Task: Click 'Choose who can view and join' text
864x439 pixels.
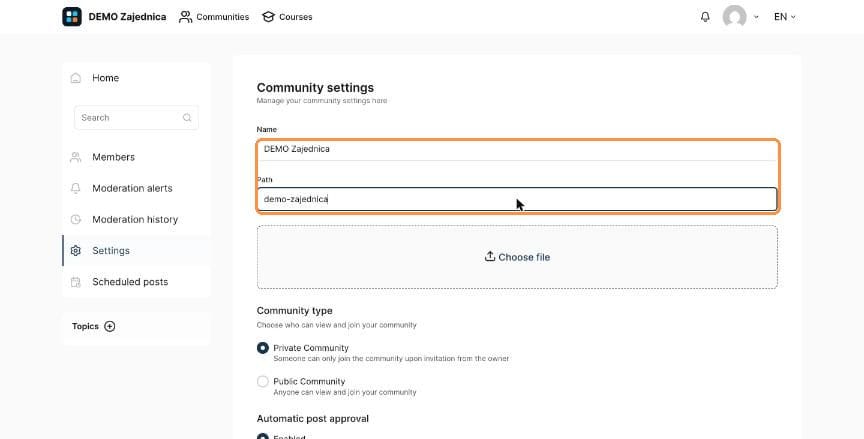Action: tap(337, 325)
